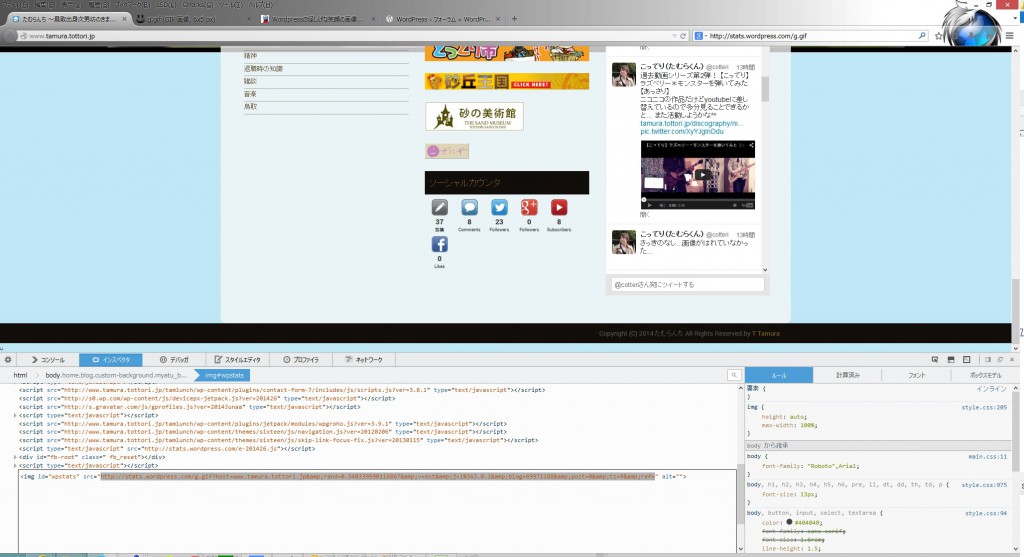
Task: Switch to the コンソール devtools tab
Action: [48, 360]
